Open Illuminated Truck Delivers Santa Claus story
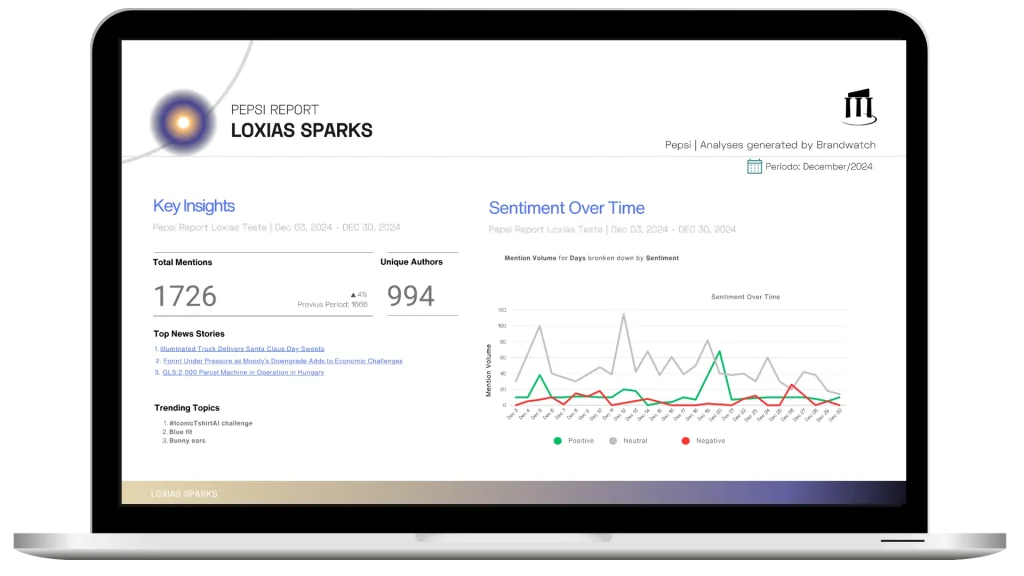This screenshot has height=576, width=1024. click(x=241, y=349)
